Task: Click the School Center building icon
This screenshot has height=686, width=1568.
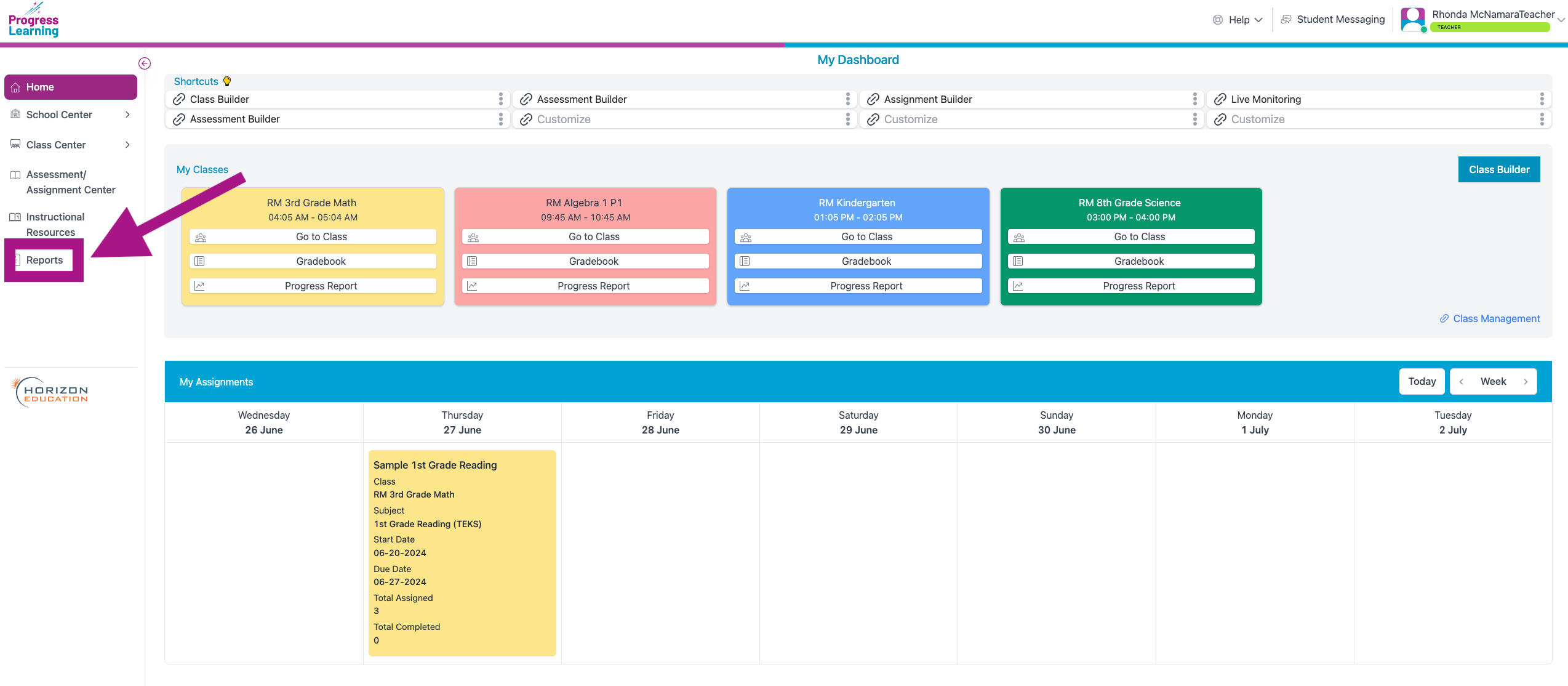Action: coord(14,115)
